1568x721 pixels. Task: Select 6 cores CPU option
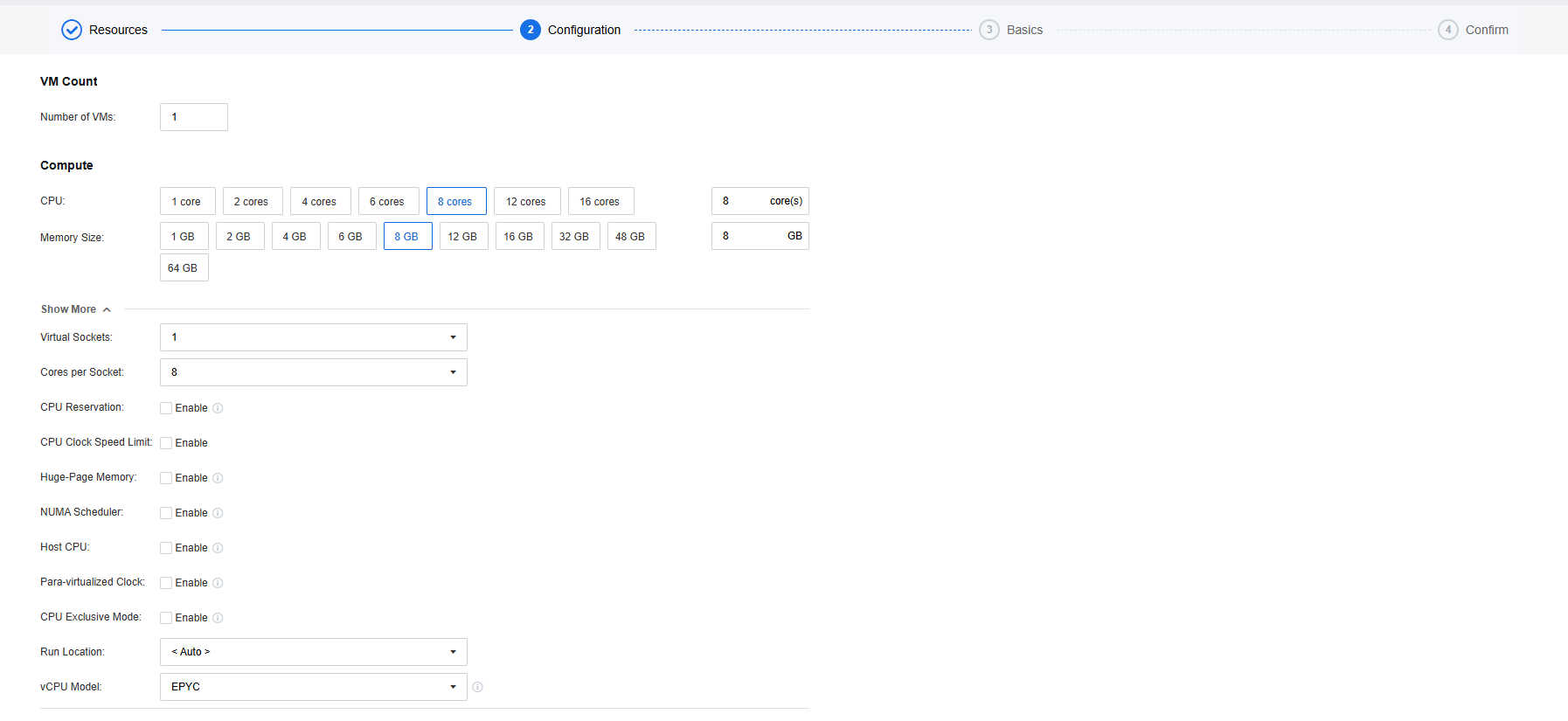pos(389,201)
